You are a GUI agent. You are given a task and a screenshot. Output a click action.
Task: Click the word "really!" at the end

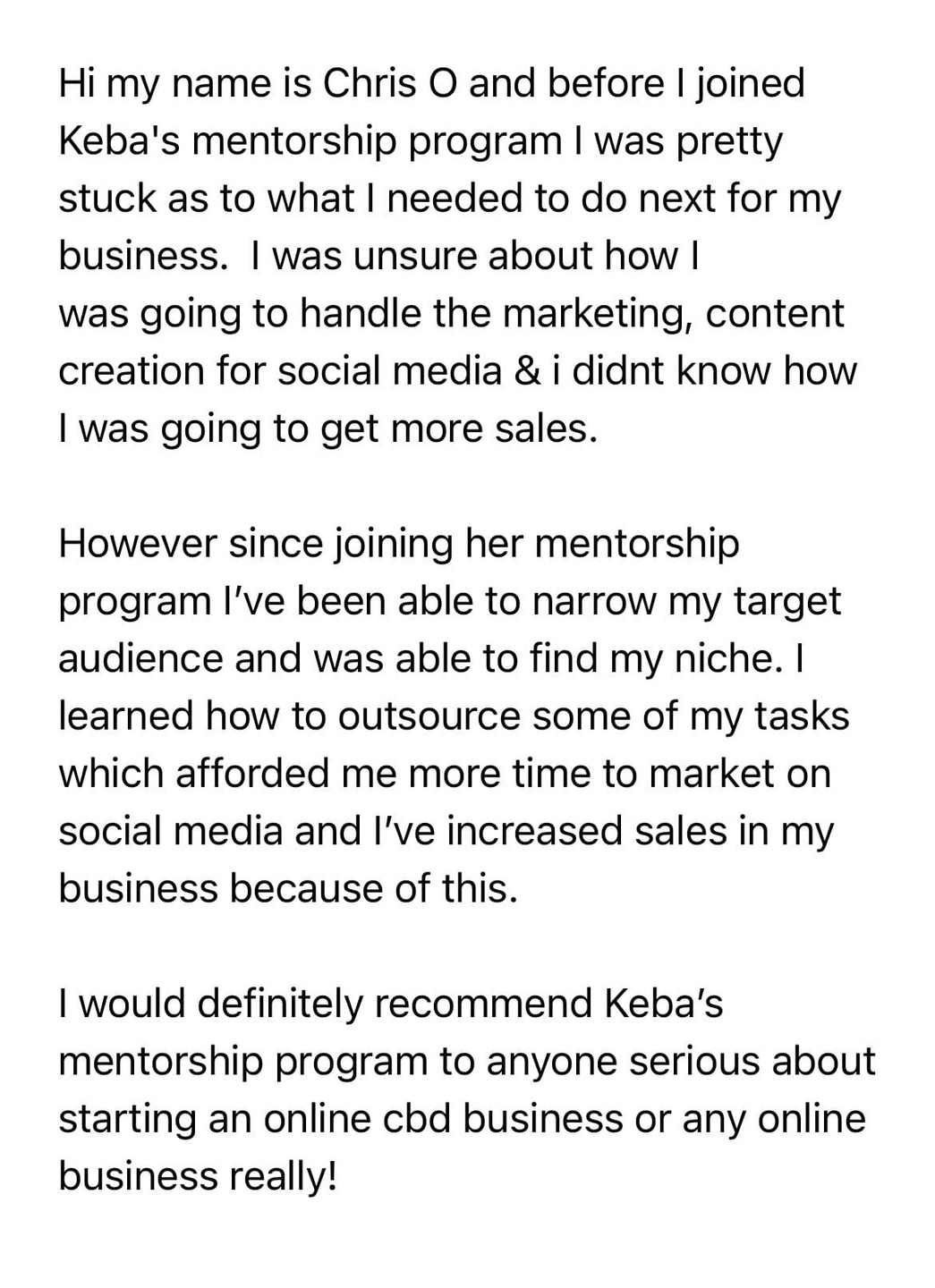283,1176
